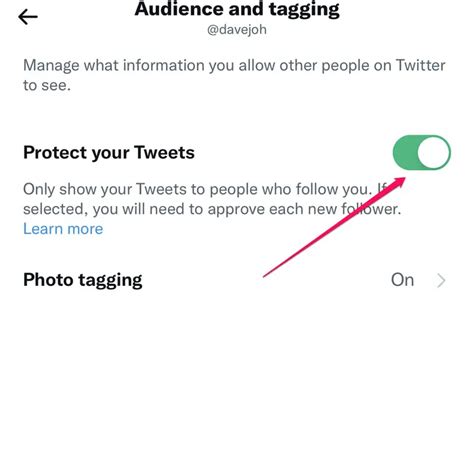Tap the Photo tagging chevron arrow
This screenshot has width=474, height=463.
tap(441, 280)
